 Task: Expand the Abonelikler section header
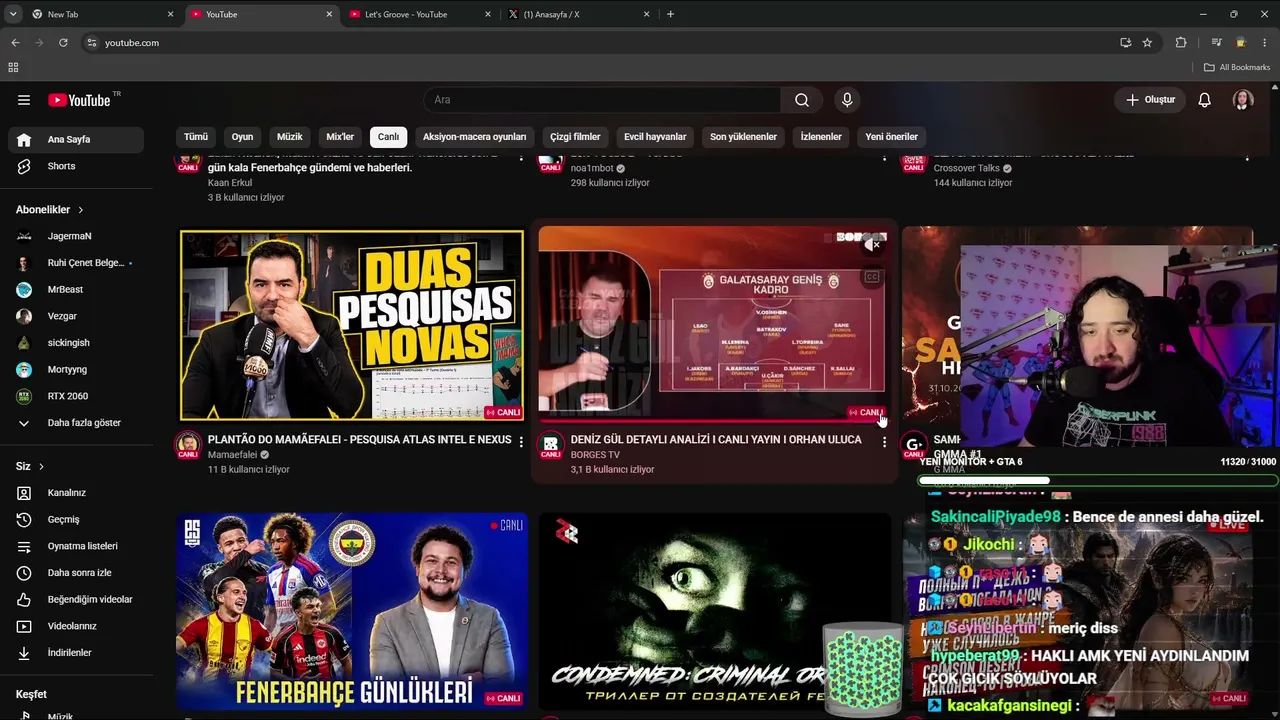(x=50, y=210)
